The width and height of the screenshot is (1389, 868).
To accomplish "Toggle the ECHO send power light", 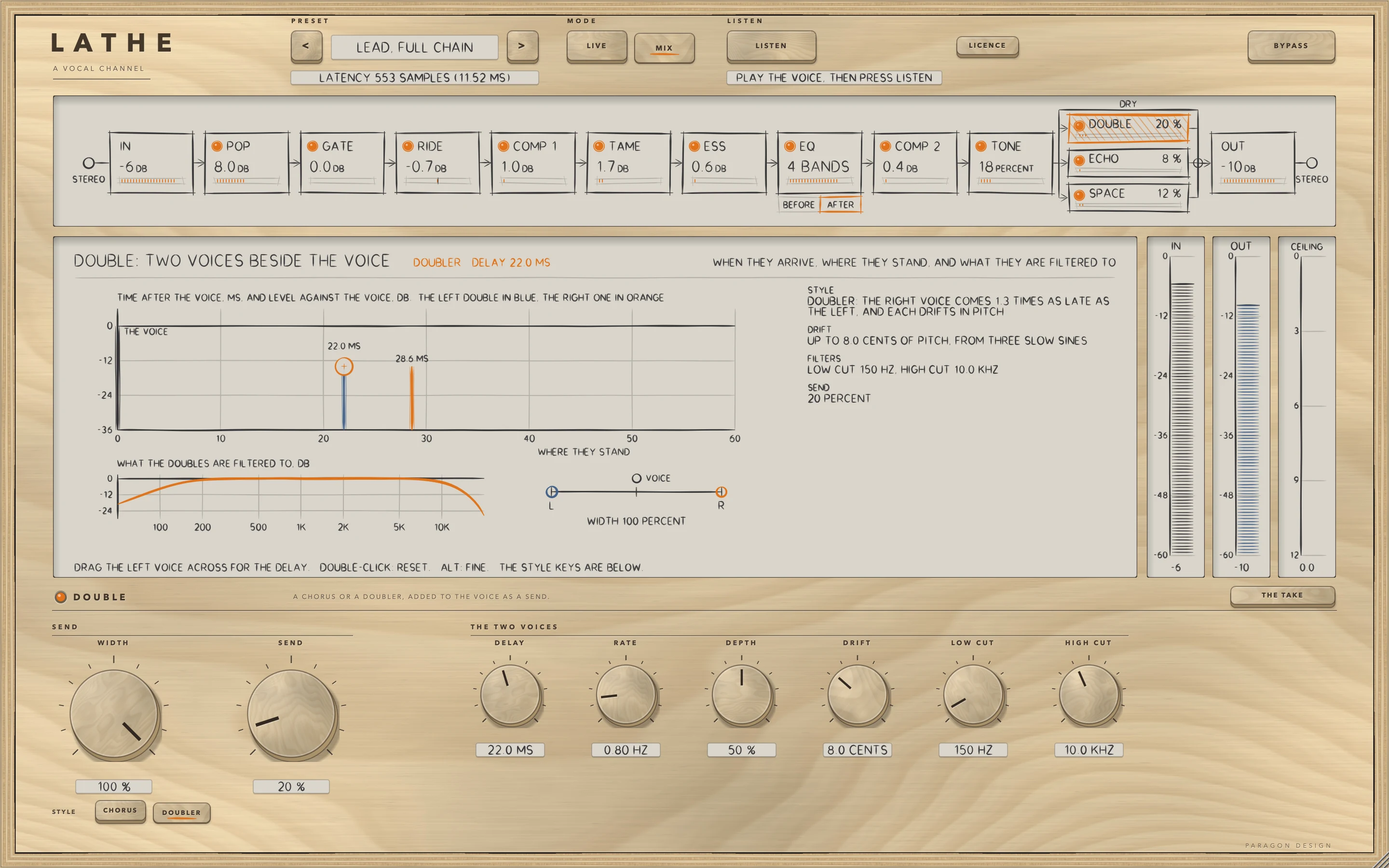I will 1079,160.
